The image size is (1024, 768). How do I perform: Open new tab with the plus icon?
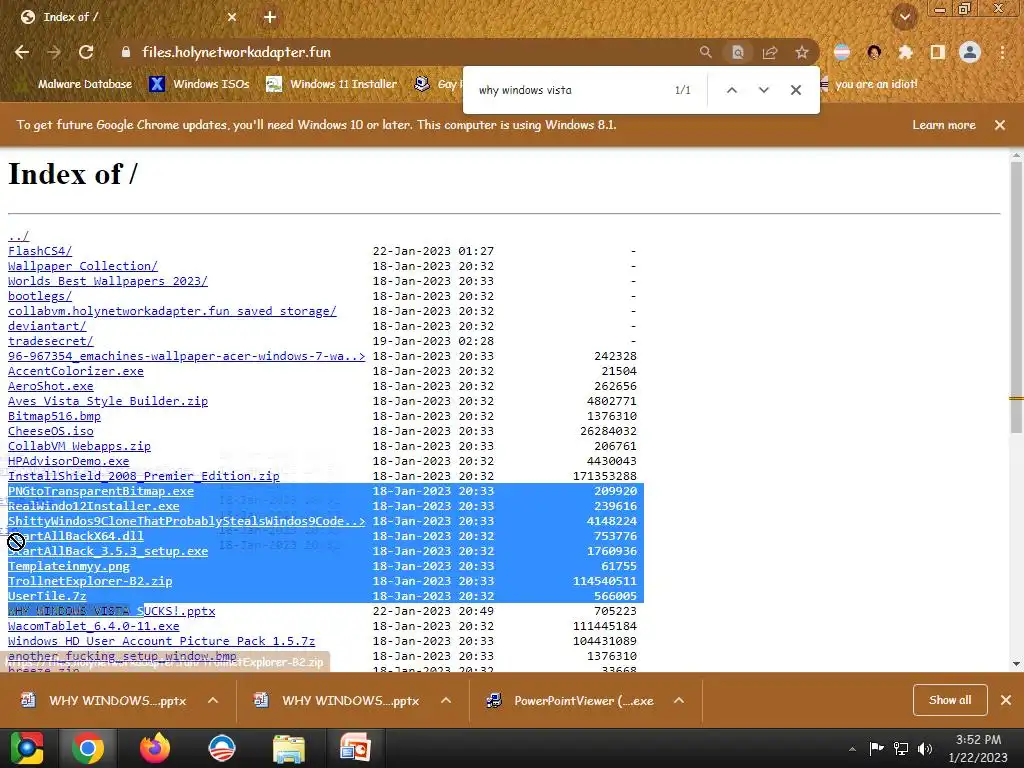click(270, 17)
